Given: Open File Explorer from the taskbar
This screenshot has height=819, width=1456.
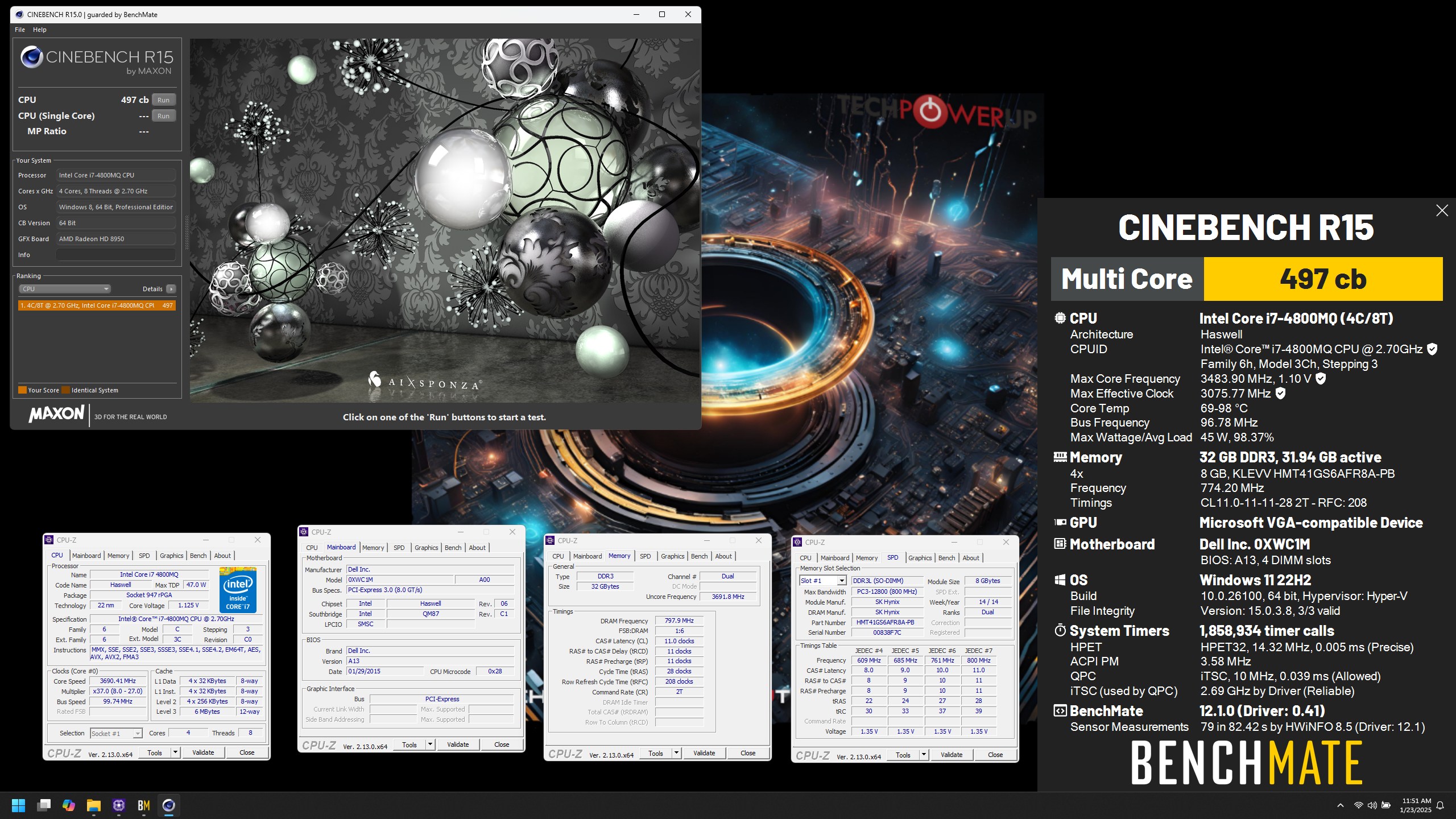Looking at the screenshot, I should [94, 805].
